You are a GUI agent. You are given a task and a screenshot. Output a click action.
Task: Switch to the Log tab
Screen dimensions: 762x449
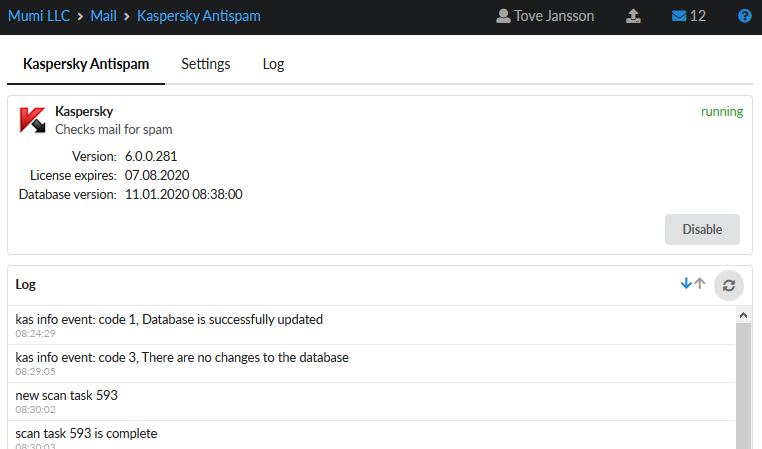click(x=273, y=64)
